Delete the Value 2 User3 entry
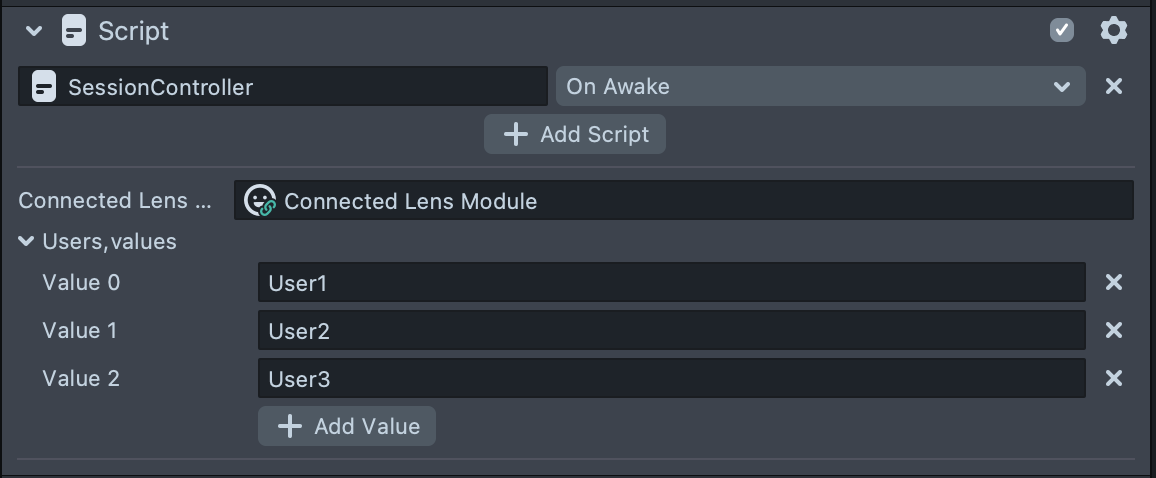This screenshot has height=478, width=1156. pyautogui.click(x=1113, y=379)
